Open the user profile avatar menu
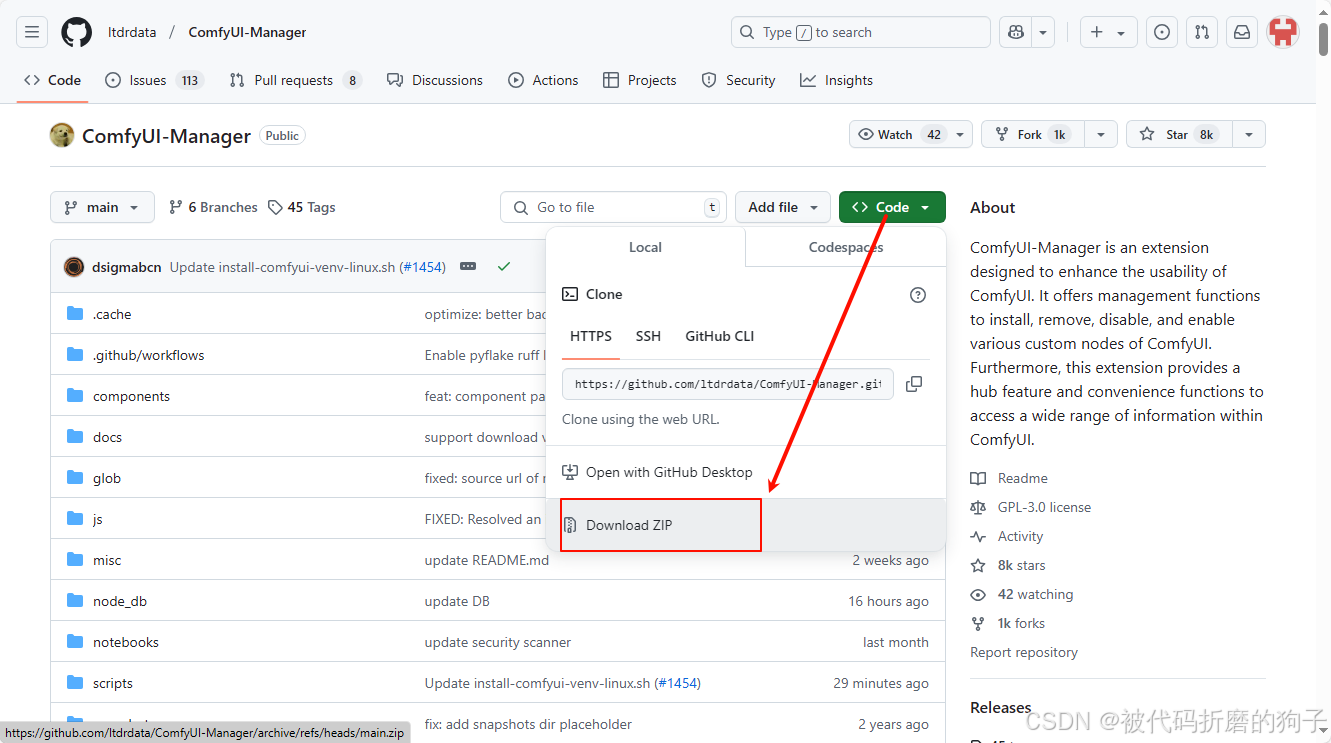 (x=1283, y=32)
